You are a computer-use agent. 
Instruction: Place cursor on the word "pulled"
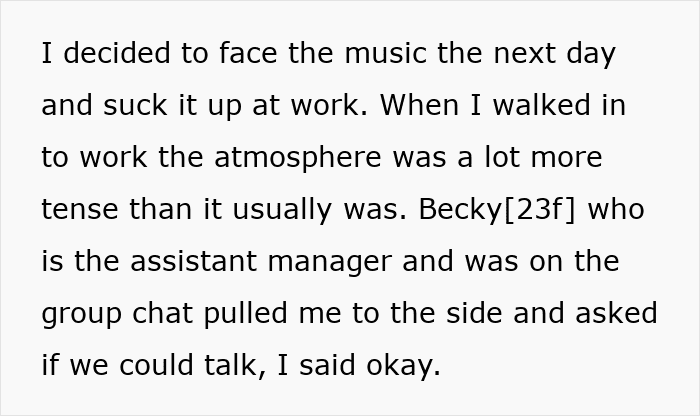[246, 313]
